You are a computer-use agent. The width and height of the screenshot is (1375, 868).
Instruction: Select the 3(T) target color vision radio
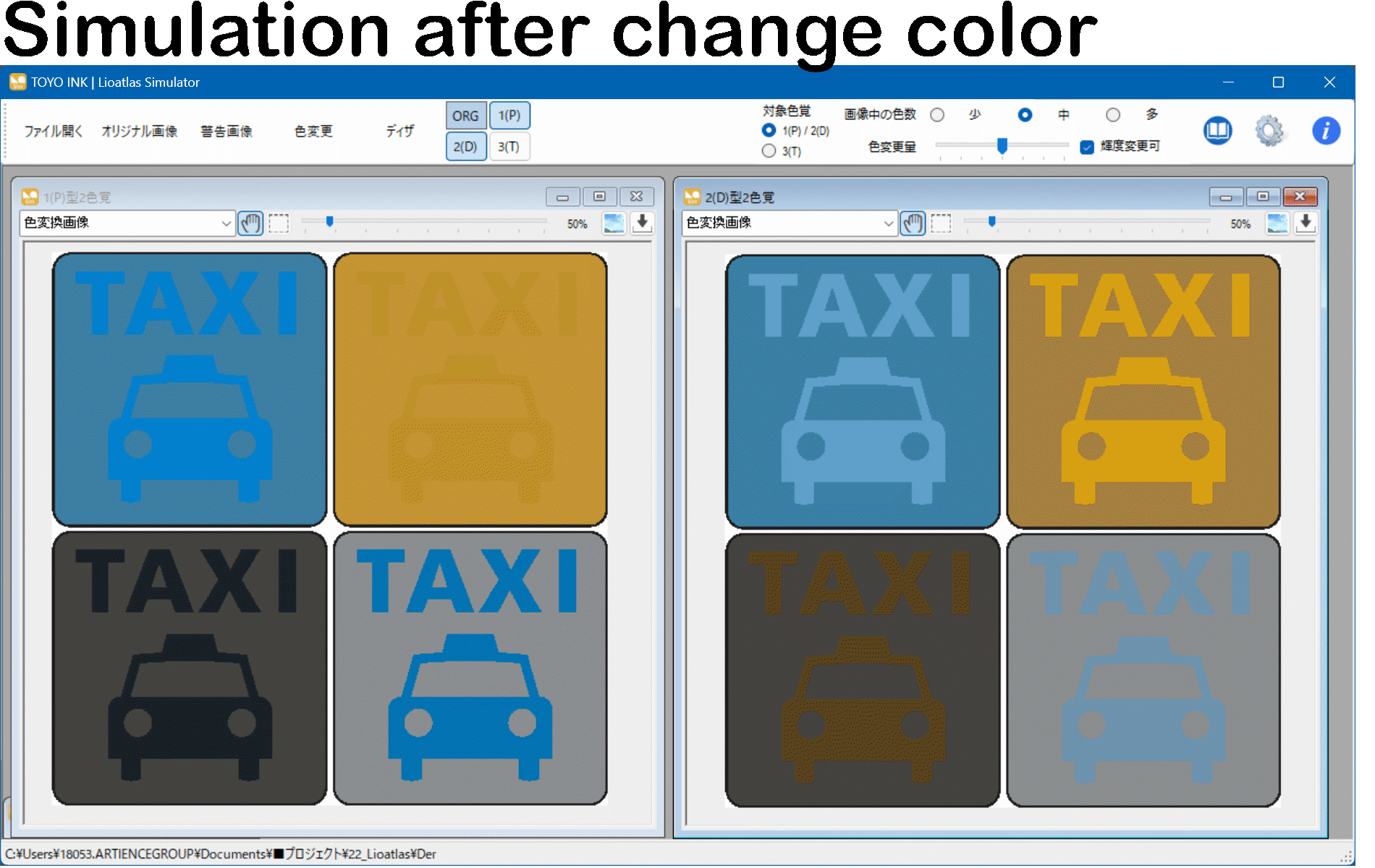click(769, 151)
